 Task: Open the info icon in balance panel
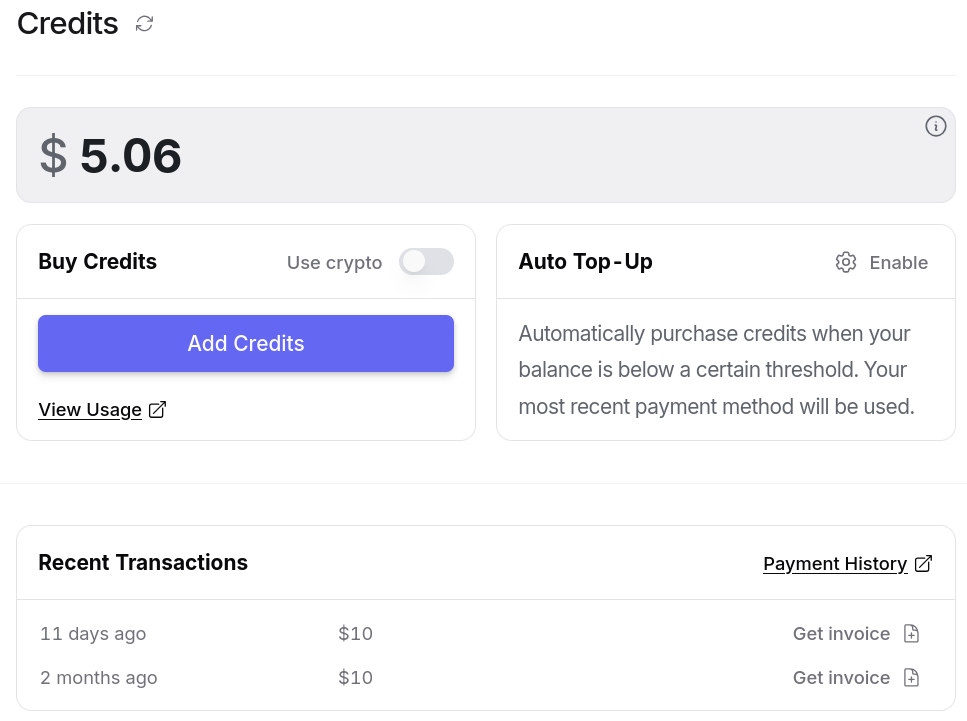[935, 126]
